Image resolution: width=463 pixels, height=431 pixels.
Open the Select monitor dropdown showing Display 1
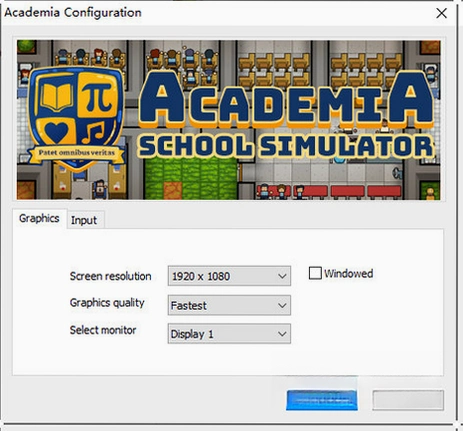coord(229,334)
